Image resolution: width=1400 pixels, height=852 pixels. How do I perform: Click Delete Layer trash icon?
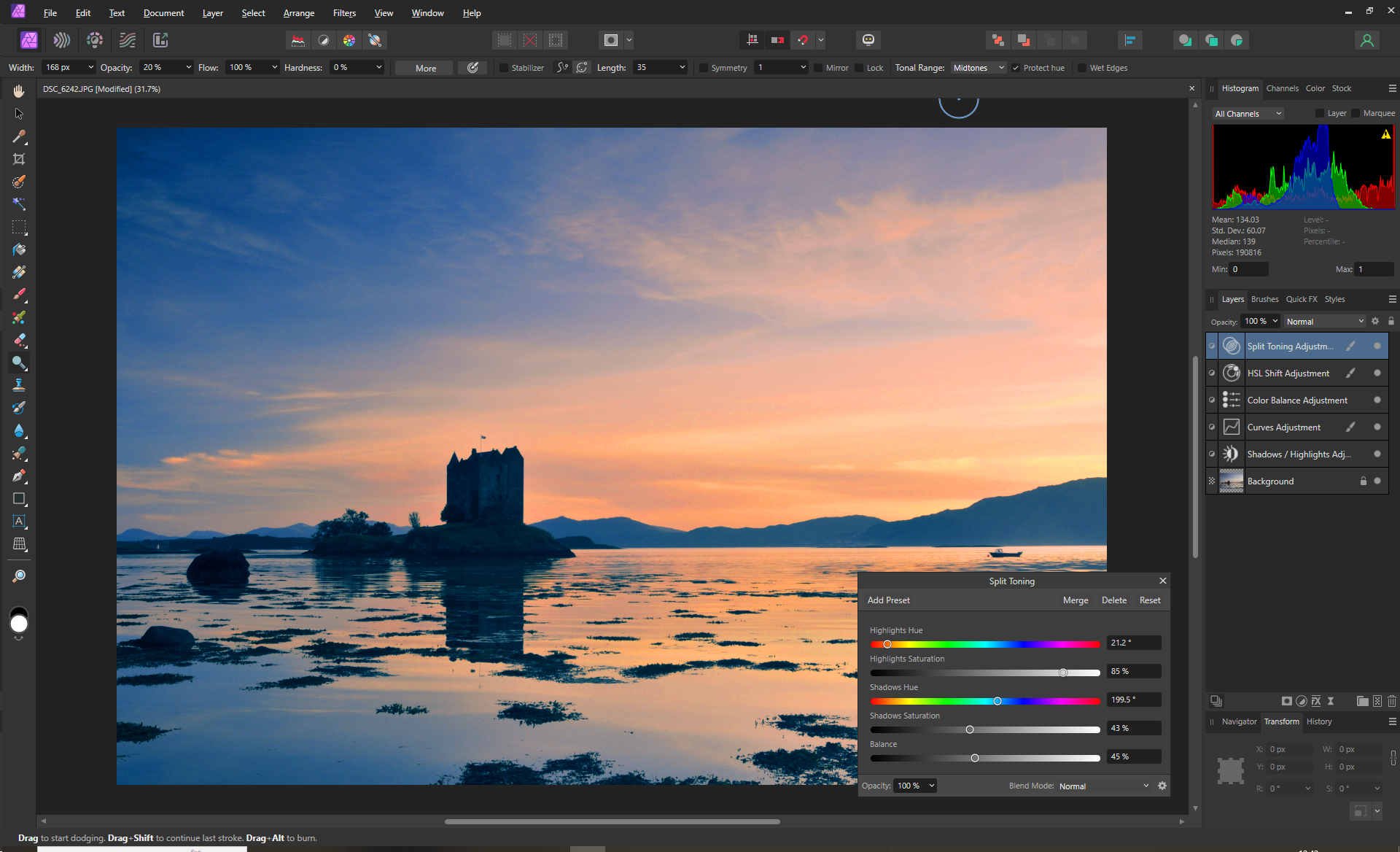(1391, 701)
